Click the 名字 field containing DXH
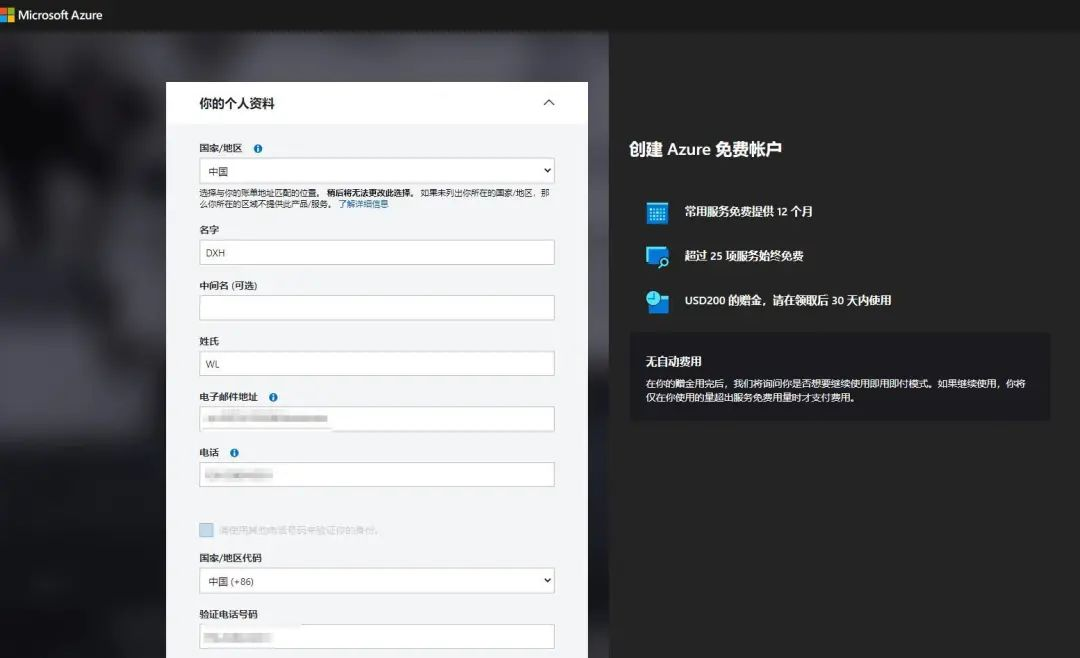This screenshot has width=1080, height=658. [377, 252]
